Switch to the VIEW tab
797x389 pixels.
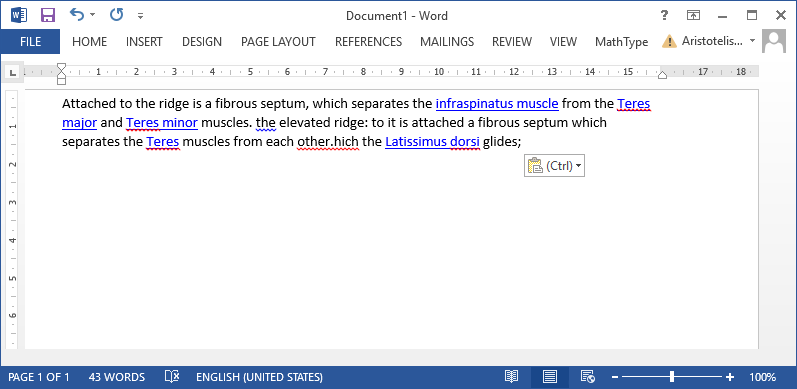[x=563, y=42]
